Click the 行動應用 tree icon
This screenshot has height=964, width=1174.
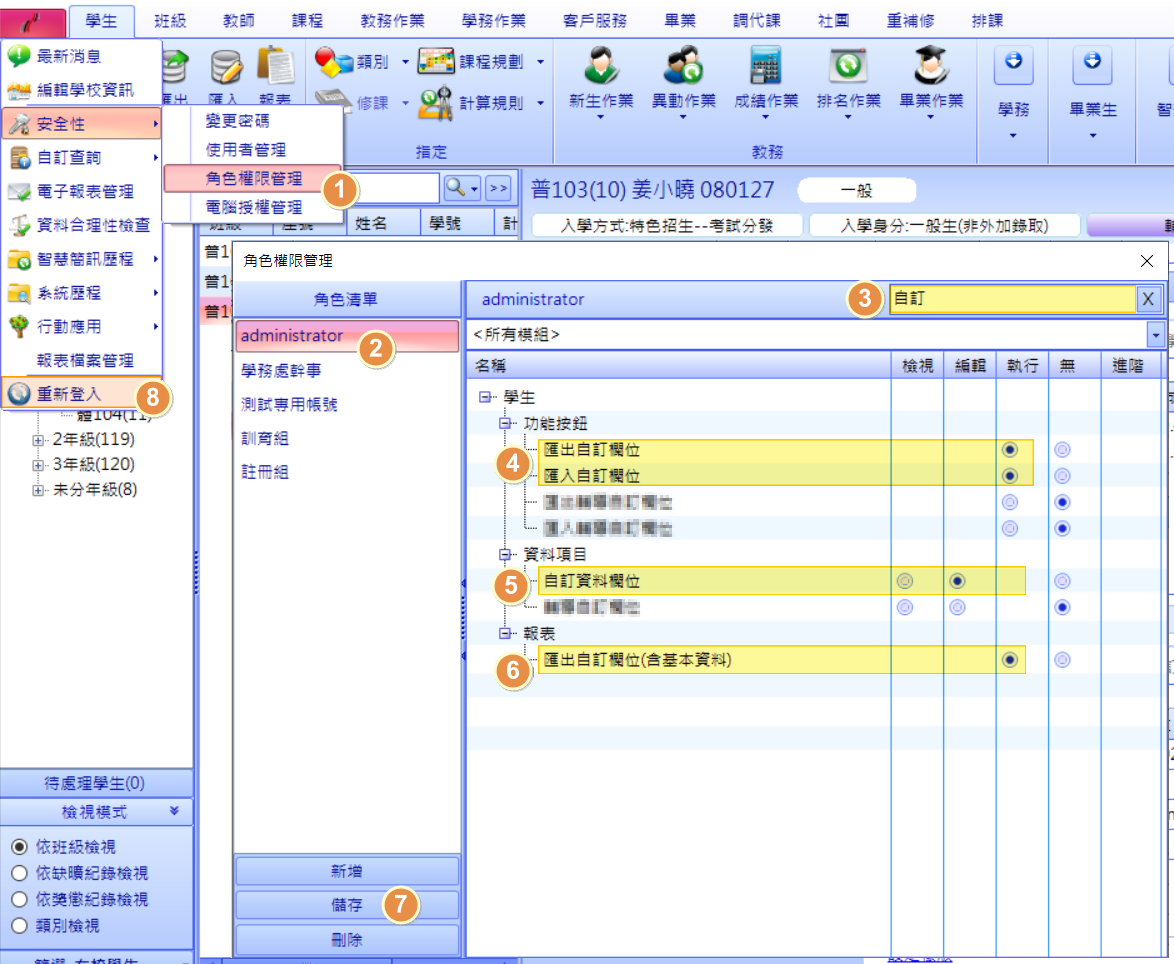coord(19,326)
